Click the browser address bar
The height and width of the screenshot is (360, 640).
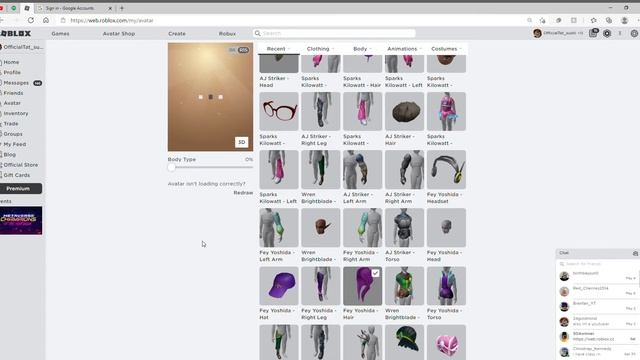click(294, 20)
